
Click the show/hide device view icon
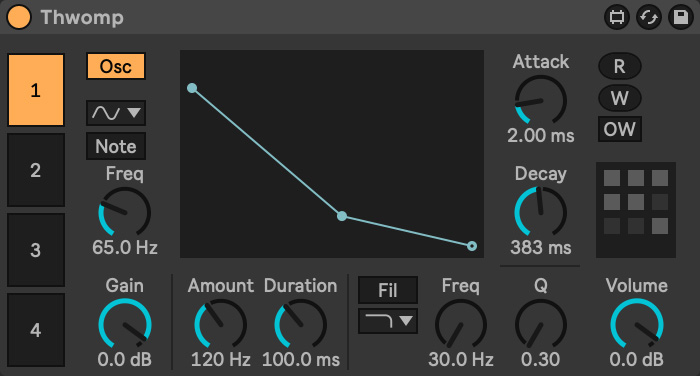coord(617,17)
